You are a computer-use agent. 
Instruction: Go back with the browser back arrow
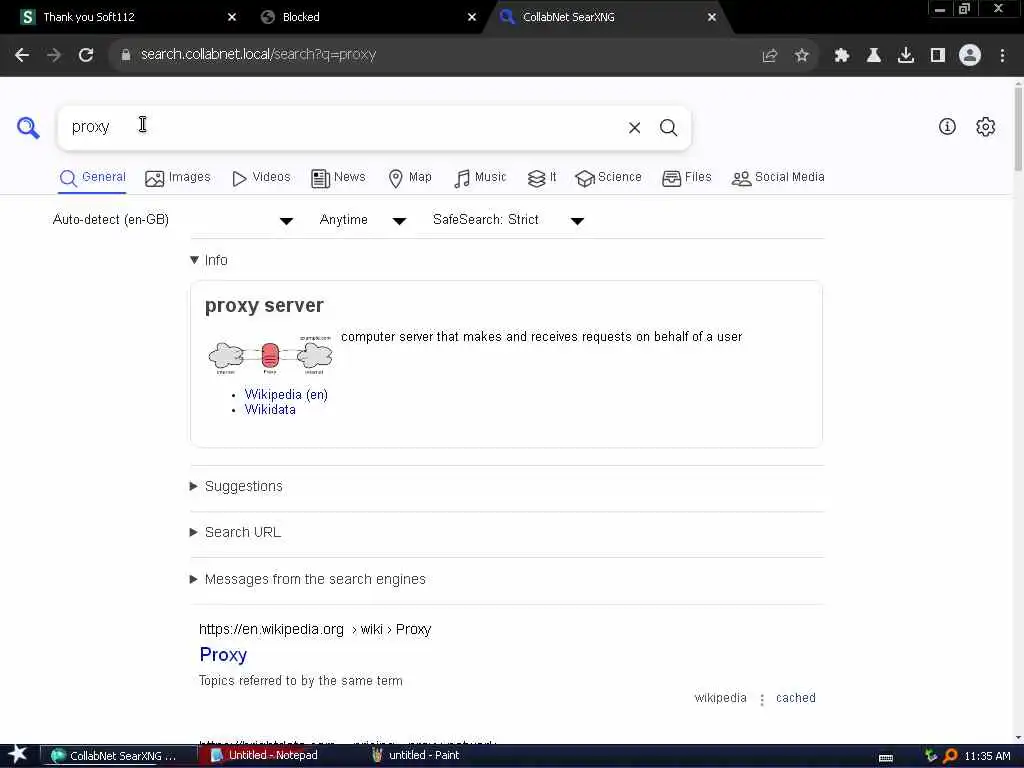pyautogui.click(x=22, y=55)
